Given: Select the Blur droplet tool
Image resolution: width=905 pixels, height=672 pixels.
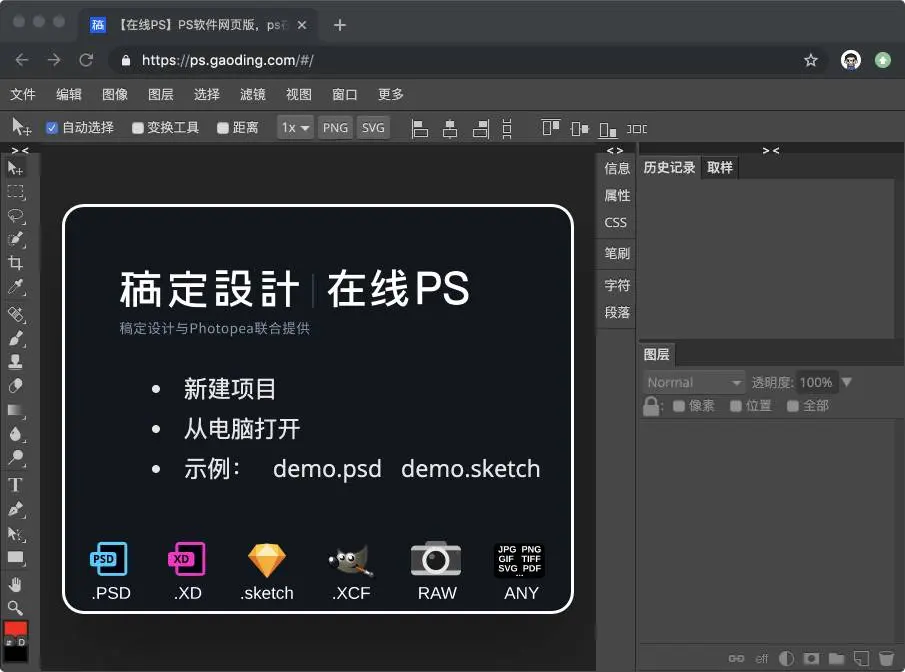Looking at the screenshot, I should coord(16,434).
